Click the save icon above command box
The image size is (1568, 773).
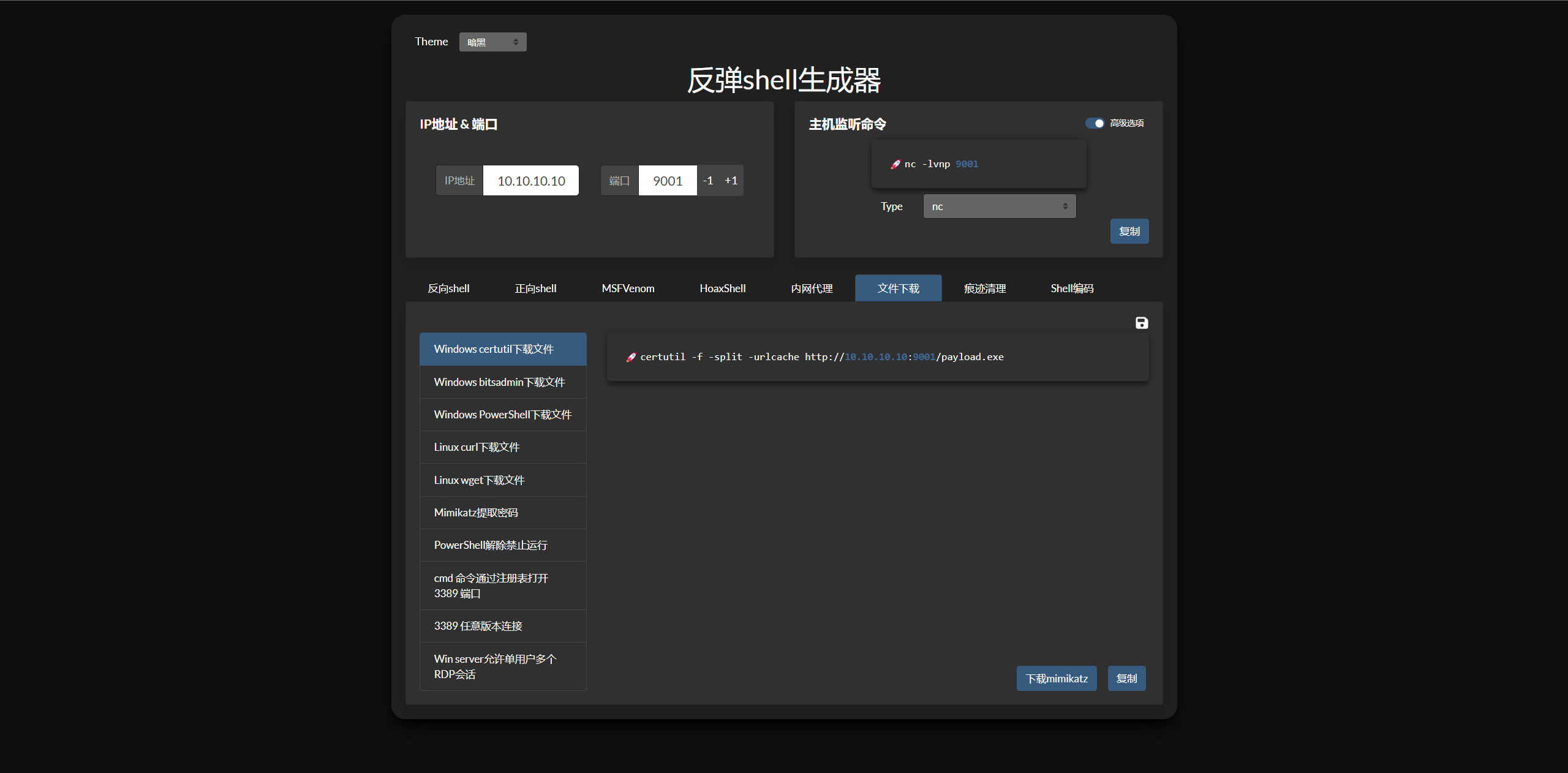tap(1142, 323)
